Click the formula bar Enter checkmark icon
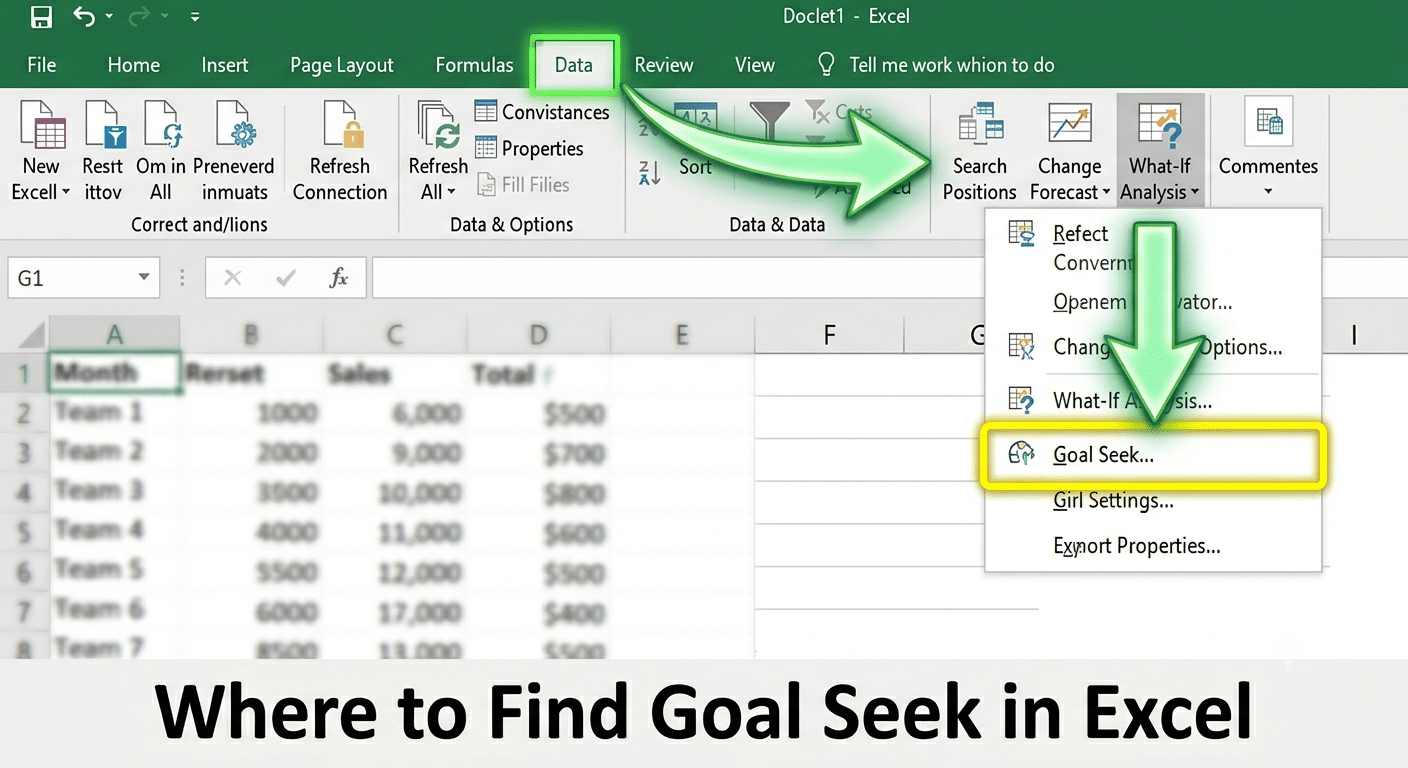Screen dimensions: 1408x768 (286, 278)
